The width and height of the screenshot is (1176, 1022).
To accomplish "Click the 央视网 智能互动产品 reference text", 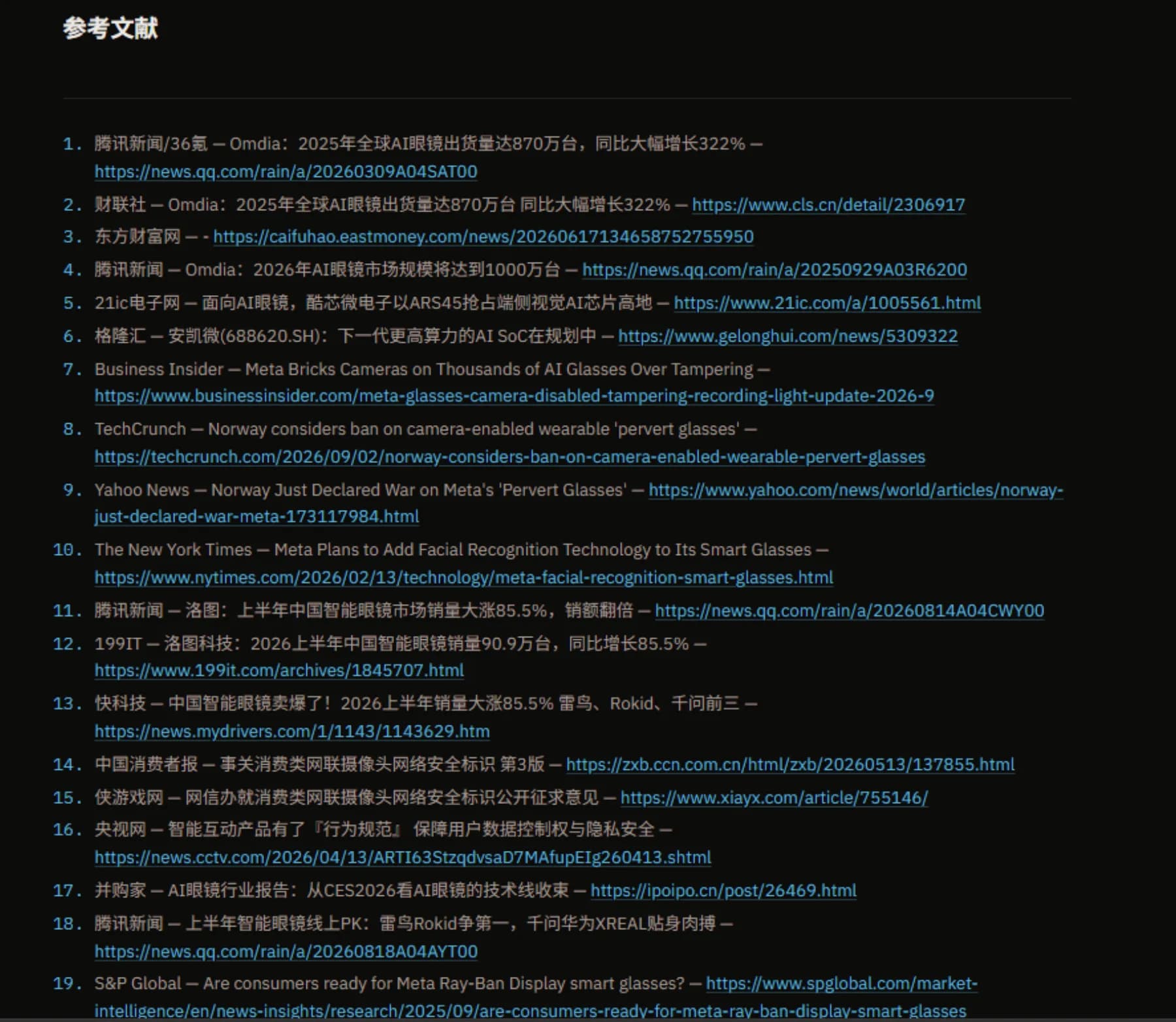I will click(x=374, y=830).
